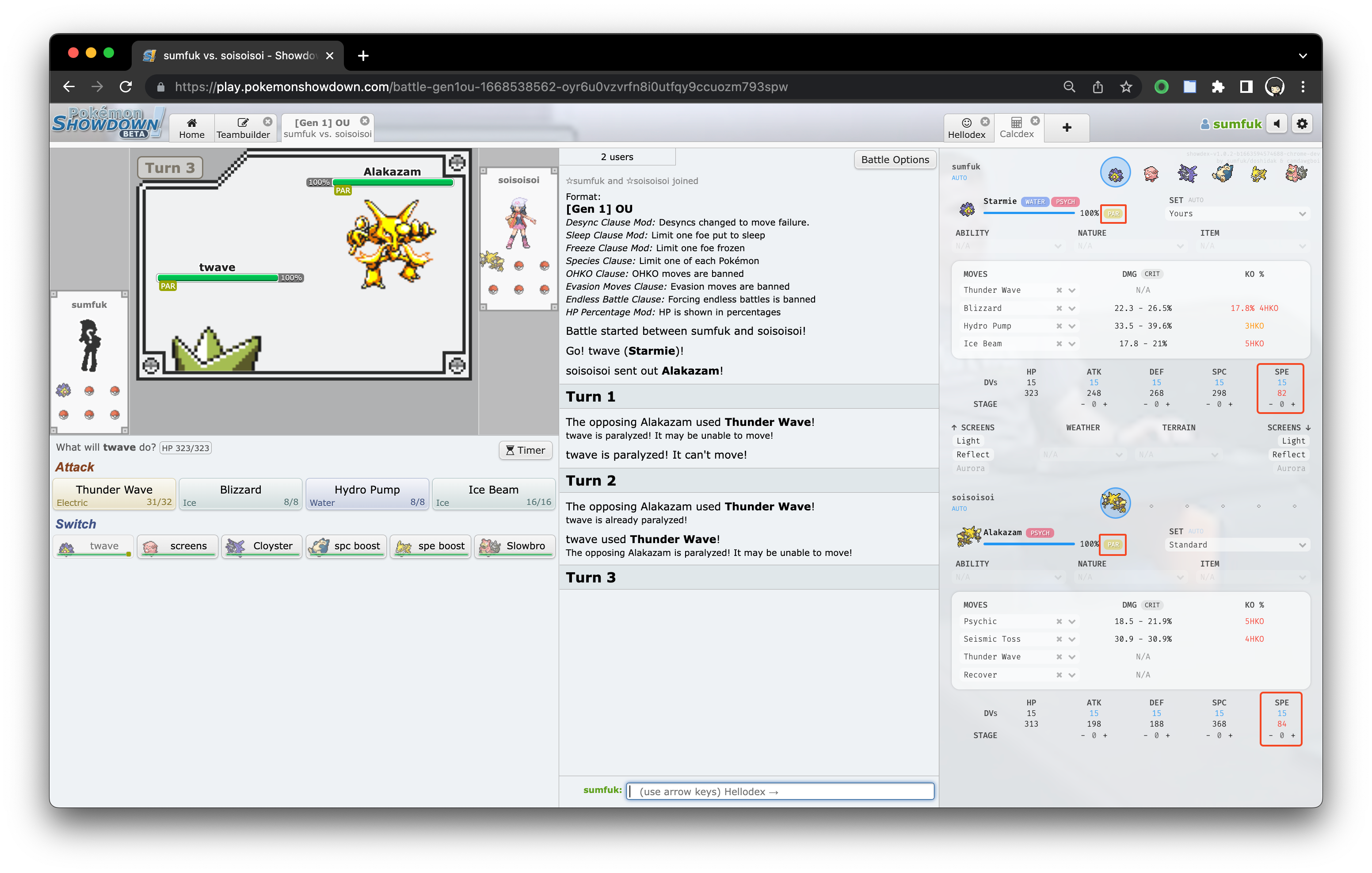Use the Hydro Pump attack button
The height and width of the screenshot is (873, 1372).
[367, 494]
